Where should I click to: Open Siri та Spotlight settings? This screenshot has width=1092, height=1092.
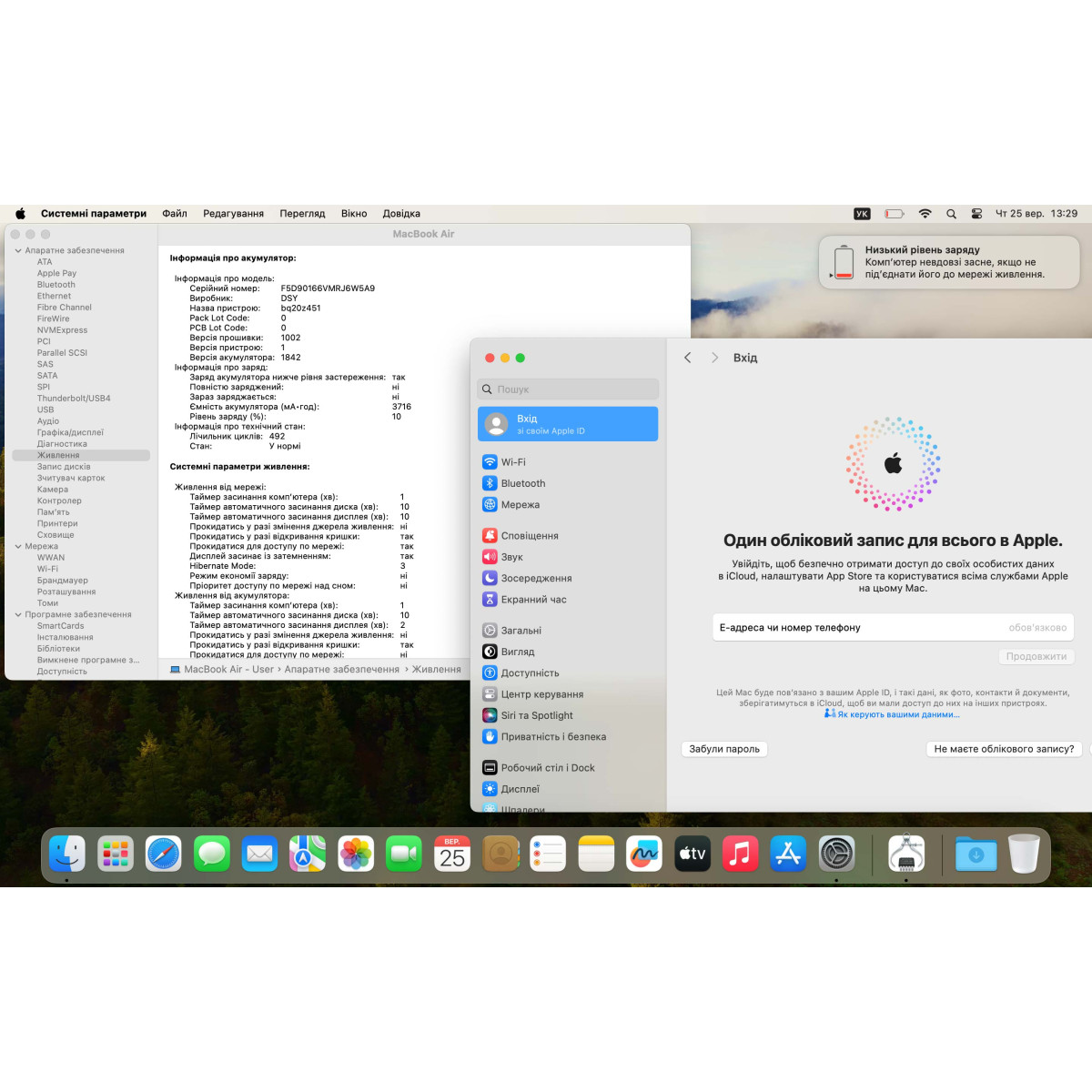tap(568, 715)
